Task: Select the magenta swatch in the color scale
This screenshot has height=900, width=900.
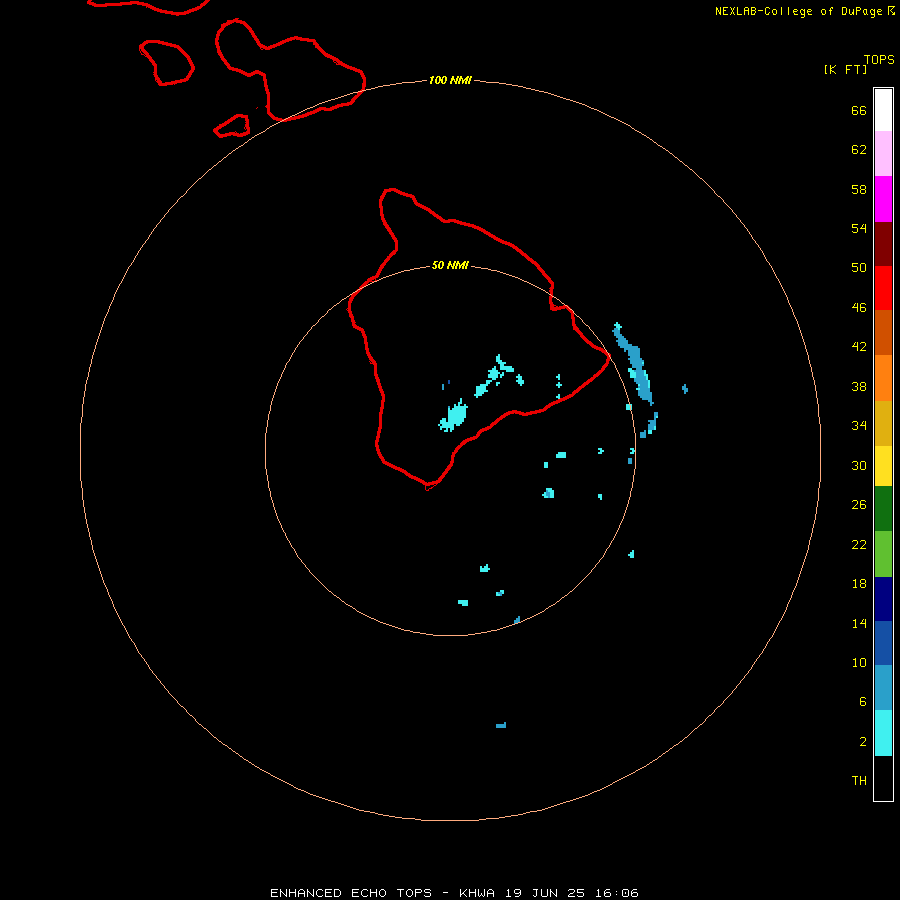Action: click(x=883, y=199)
